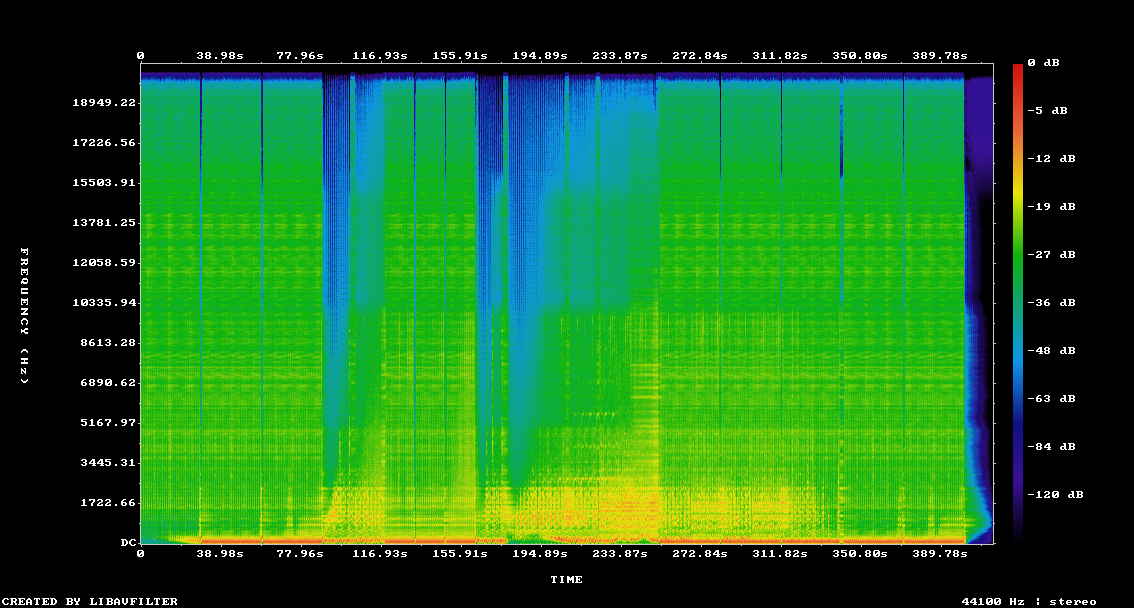This screenshot has height=608, width=1134.
Task: Click the 38.98s label on the top time axis
Action: pyautogui.click(x=219, y=56)
